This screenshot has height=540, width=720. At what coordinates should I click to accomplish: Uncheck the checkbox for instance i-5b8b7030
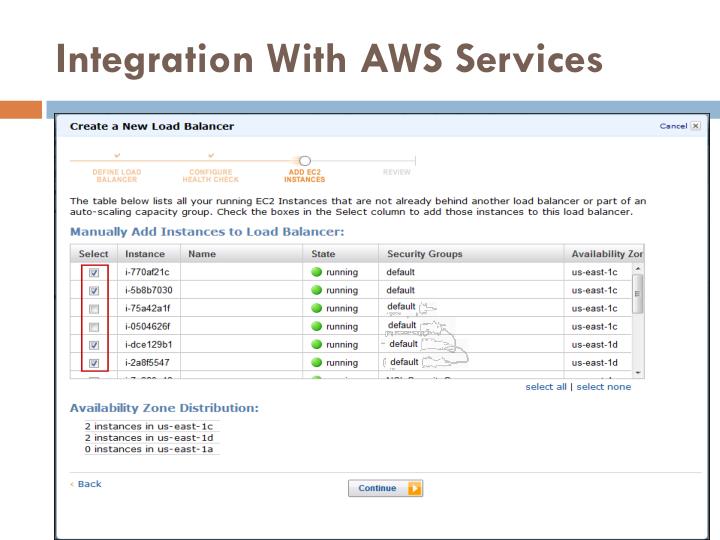(94, 291)
